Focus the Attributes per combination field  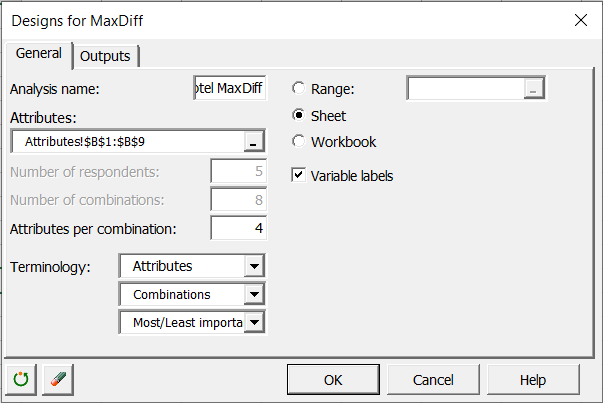tap(239, 229)
